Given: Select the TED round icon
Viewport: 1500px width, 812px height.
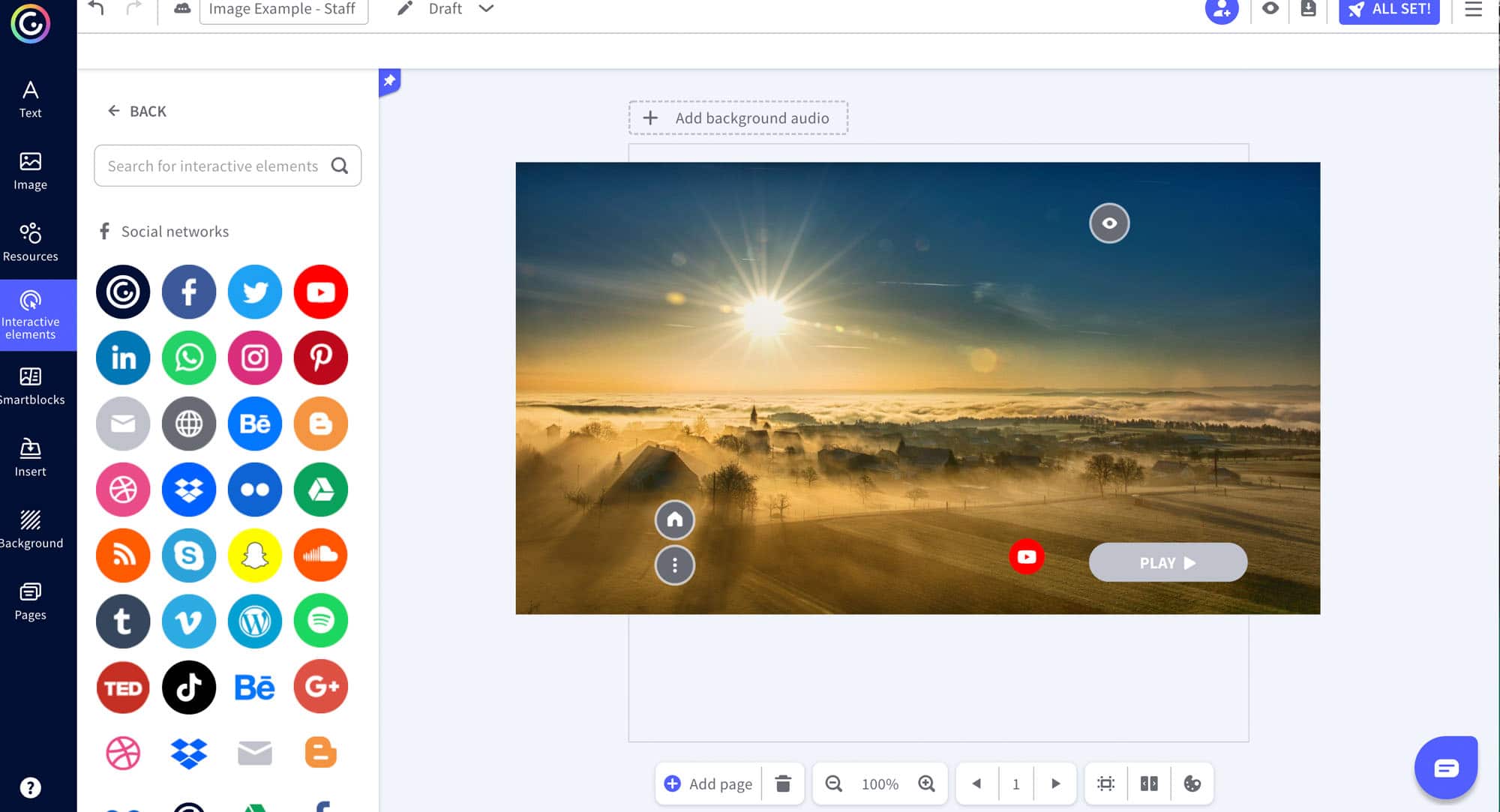Looking at the screenshot, I should pyautogui.click(x=123, y=688).
